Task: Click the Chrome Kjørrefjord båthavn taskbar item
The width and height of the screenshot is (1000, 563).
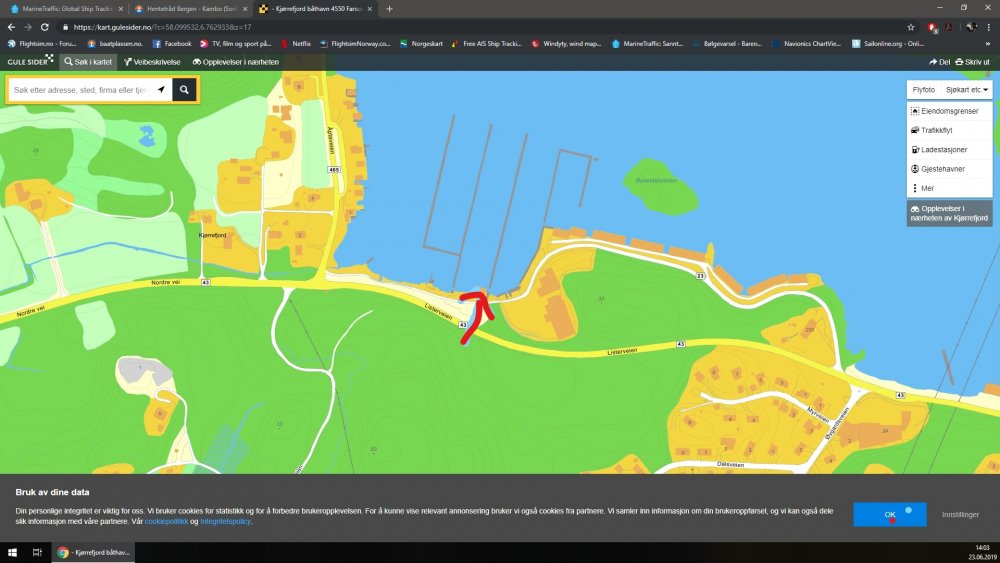Action: (94, 552)
